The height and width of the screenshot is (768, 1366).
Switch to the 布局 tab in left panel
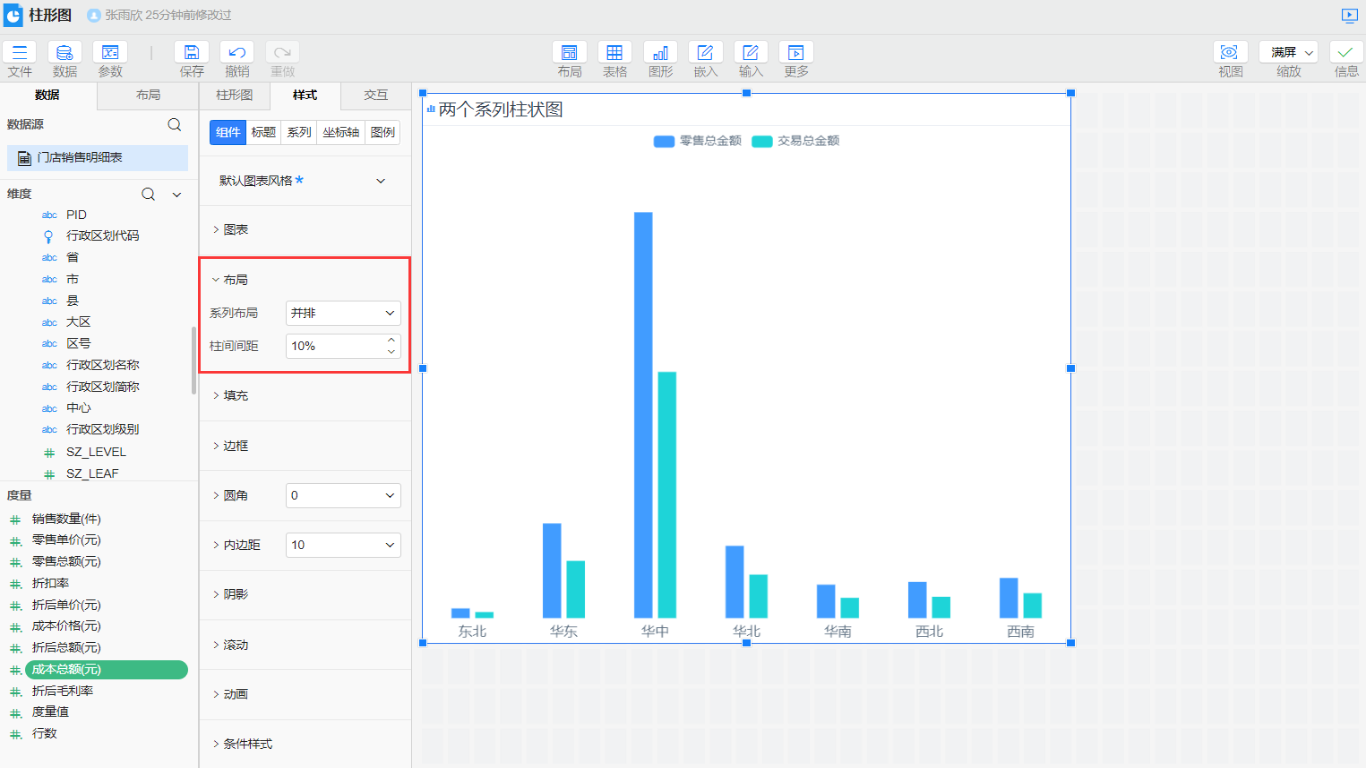pos(147,95)
